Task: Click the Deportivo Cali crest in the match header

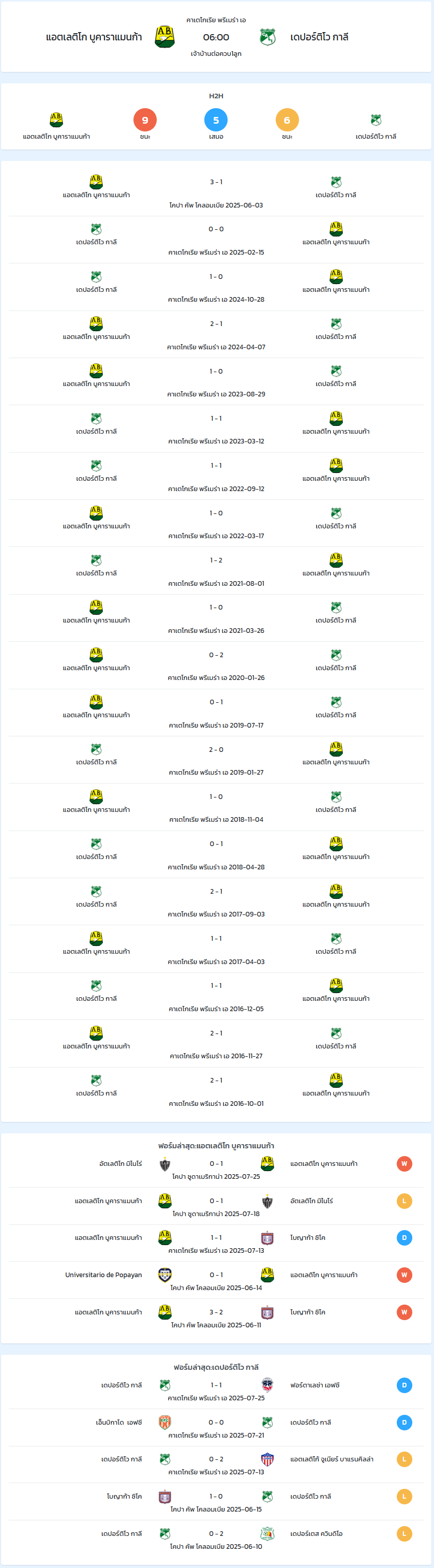Action: [267, 37]
